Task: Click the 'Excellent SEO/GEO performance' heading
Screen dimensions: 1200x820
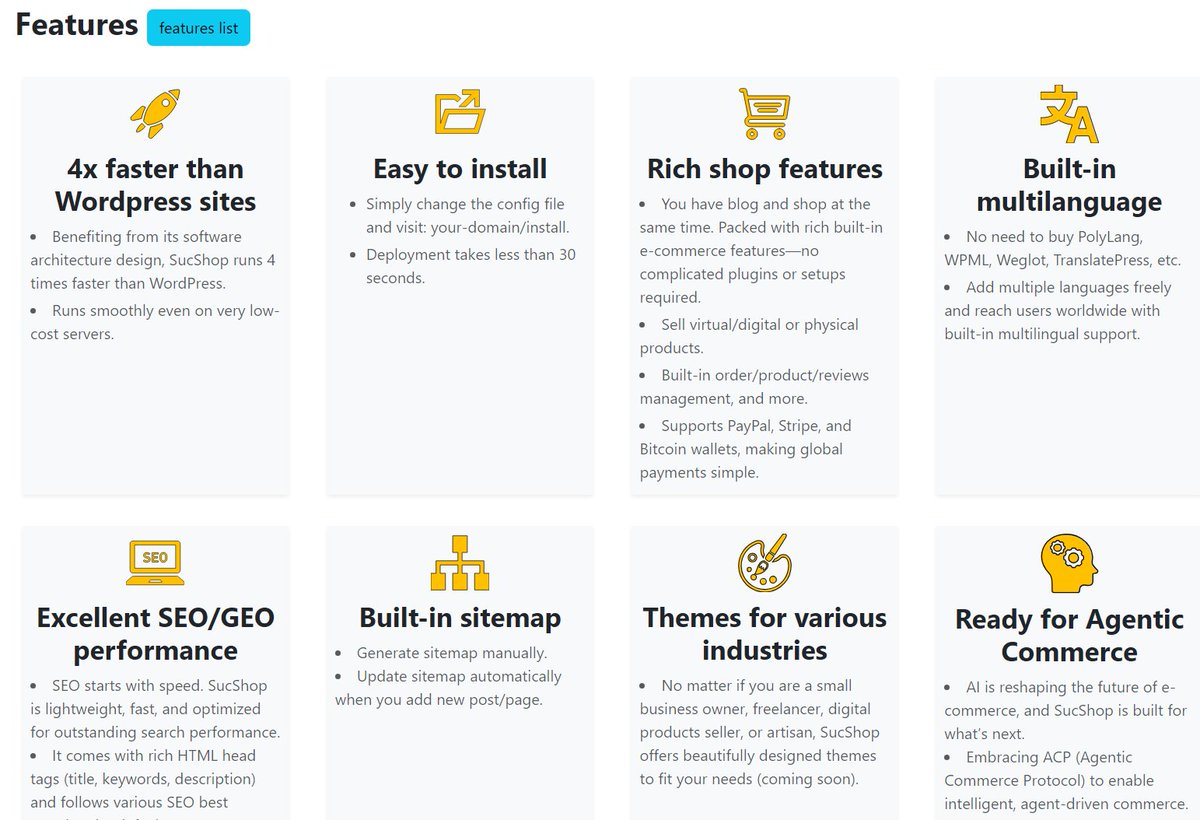Action: 155,634
